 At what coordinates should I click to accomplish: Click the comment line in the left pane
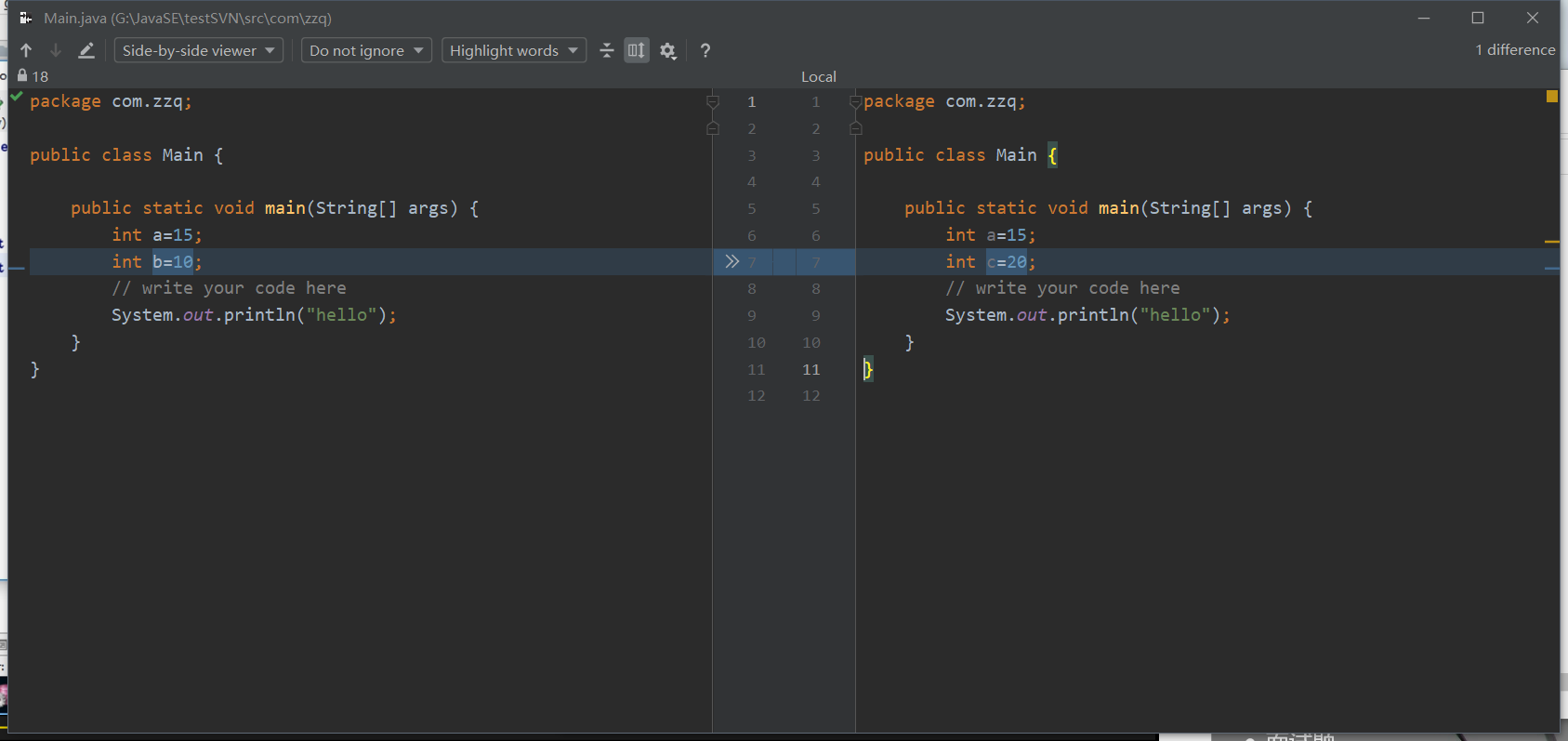coord(229,288)
